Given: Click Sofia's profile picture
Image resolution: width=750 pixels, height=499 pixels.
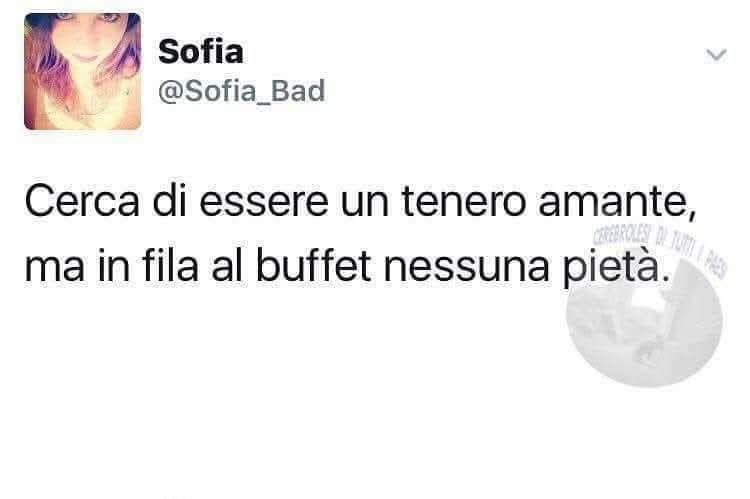Looking at the screenshot, I should coord(83,71).
